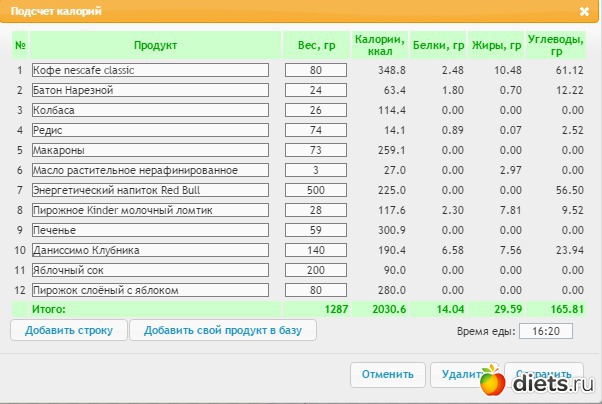Viewport: 602px width, 404px height.
Task: Select the Пирожок слоёный с яблоком field
Action: click(x=150, y=290)
